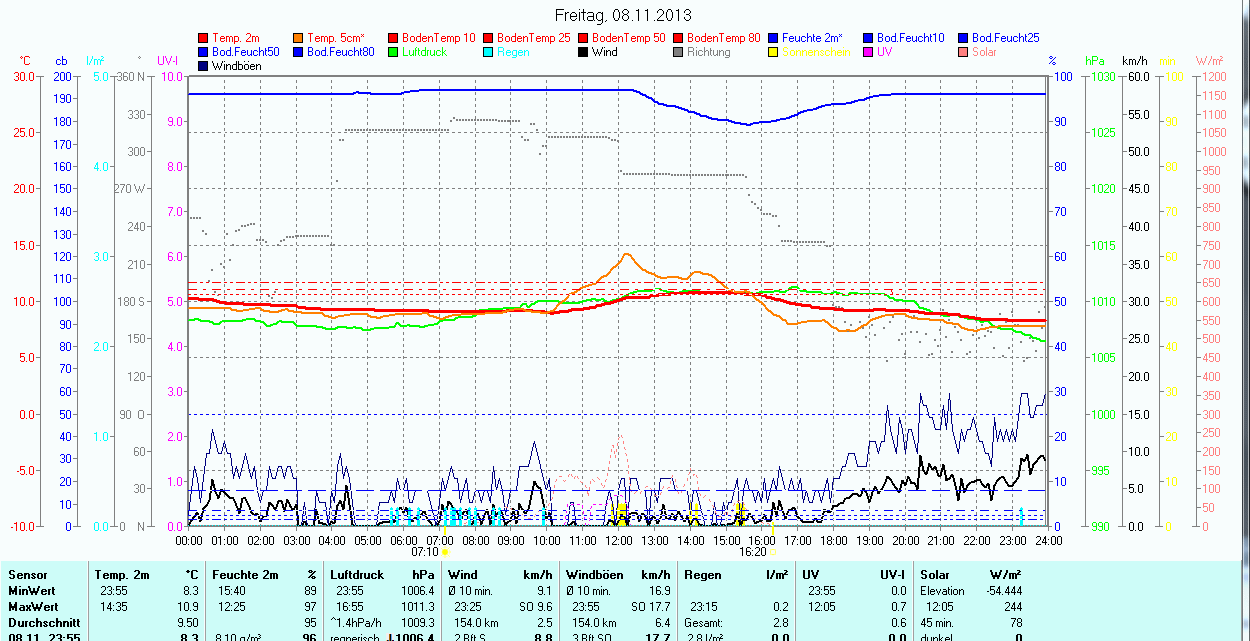Click the magenta UV legend square

869,52
